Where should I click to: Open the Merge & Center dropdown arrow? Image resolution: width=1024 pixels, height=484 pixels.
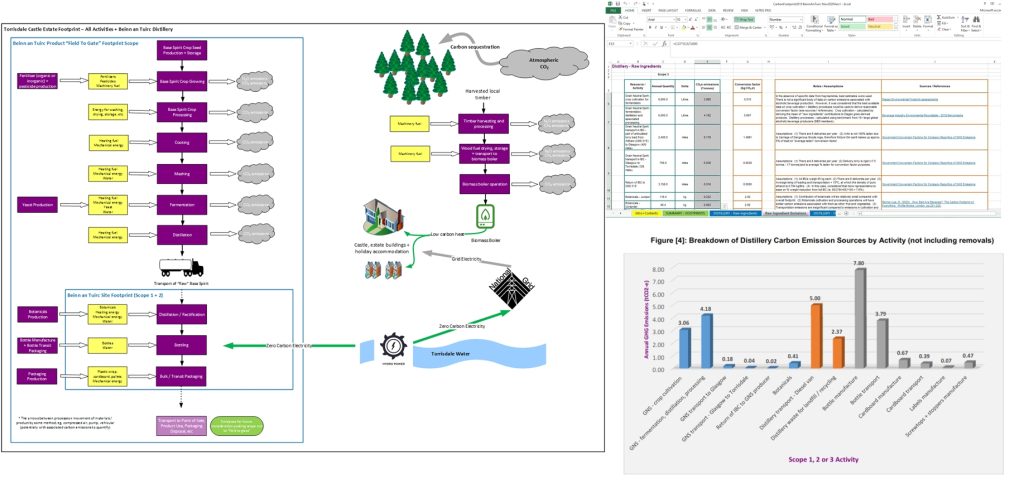click(765, 27)
